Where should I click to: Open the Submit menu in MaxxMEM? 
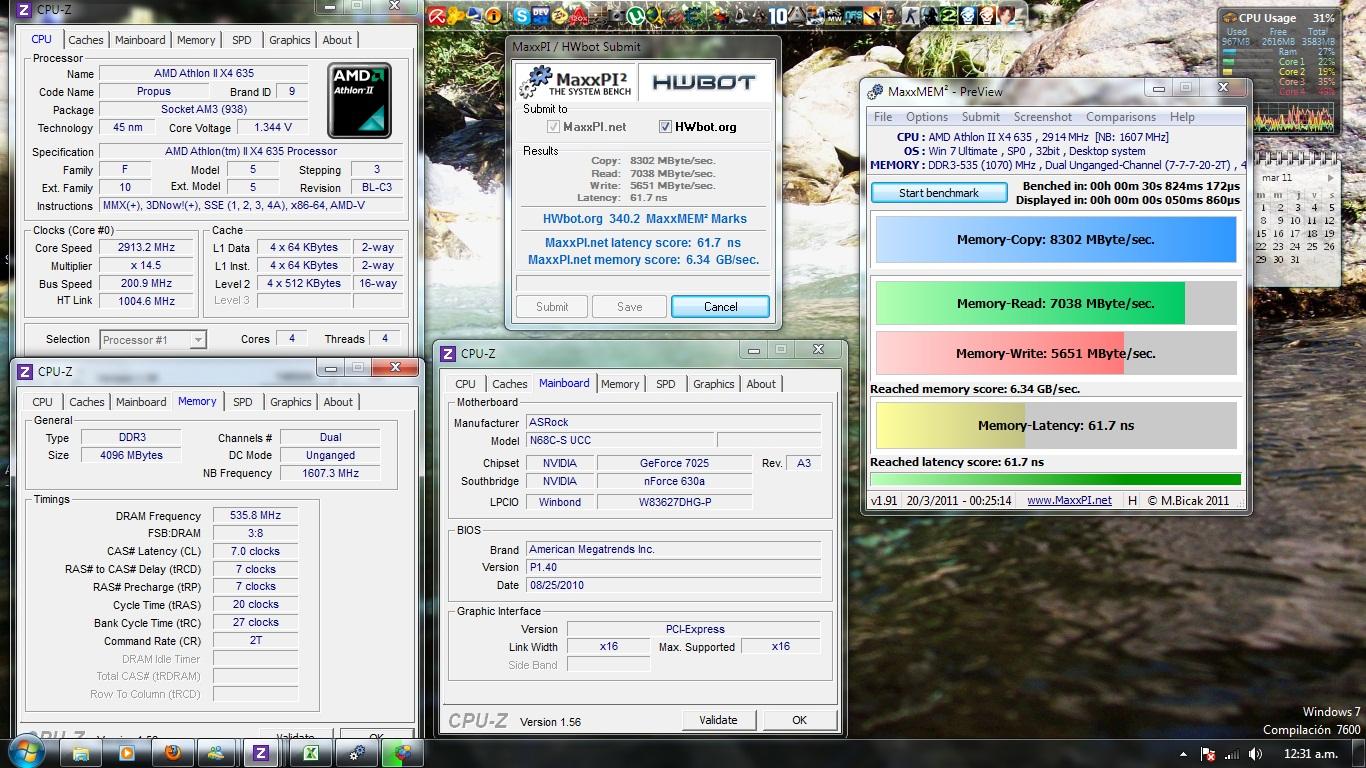tap(980, 117)
